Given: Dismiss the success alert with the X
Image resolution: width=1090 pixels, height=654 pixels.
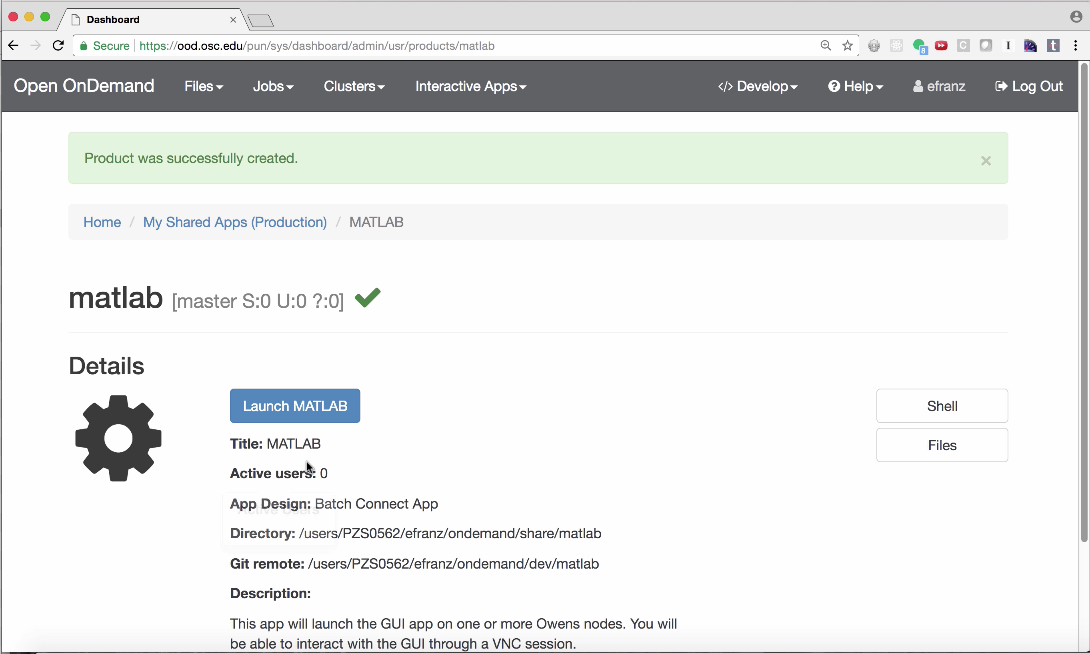Looking at the screenshot, I should 985,160.
